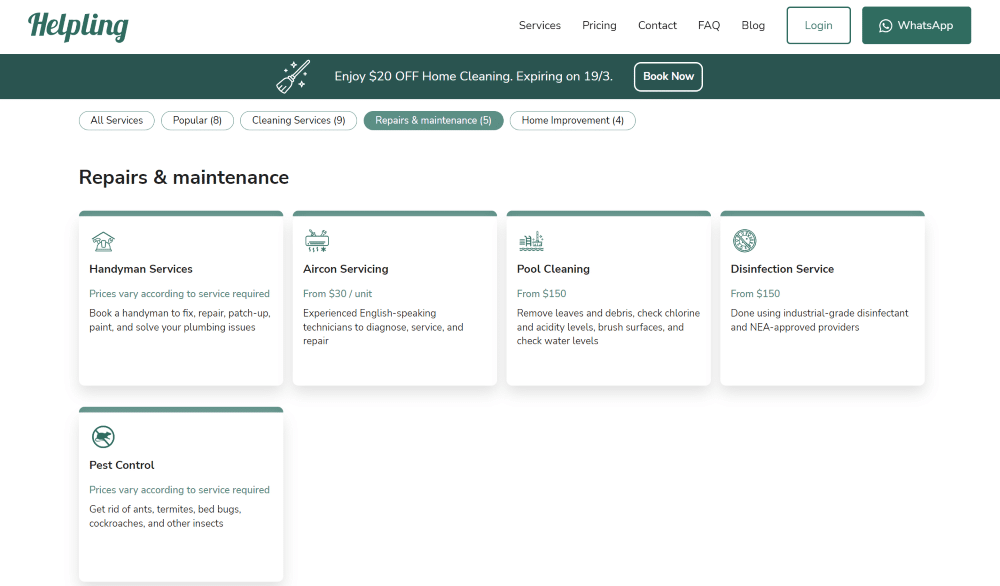Click the Helpling logo
The height and width of the screenshot is (586, 1000).
pos(78,26)
